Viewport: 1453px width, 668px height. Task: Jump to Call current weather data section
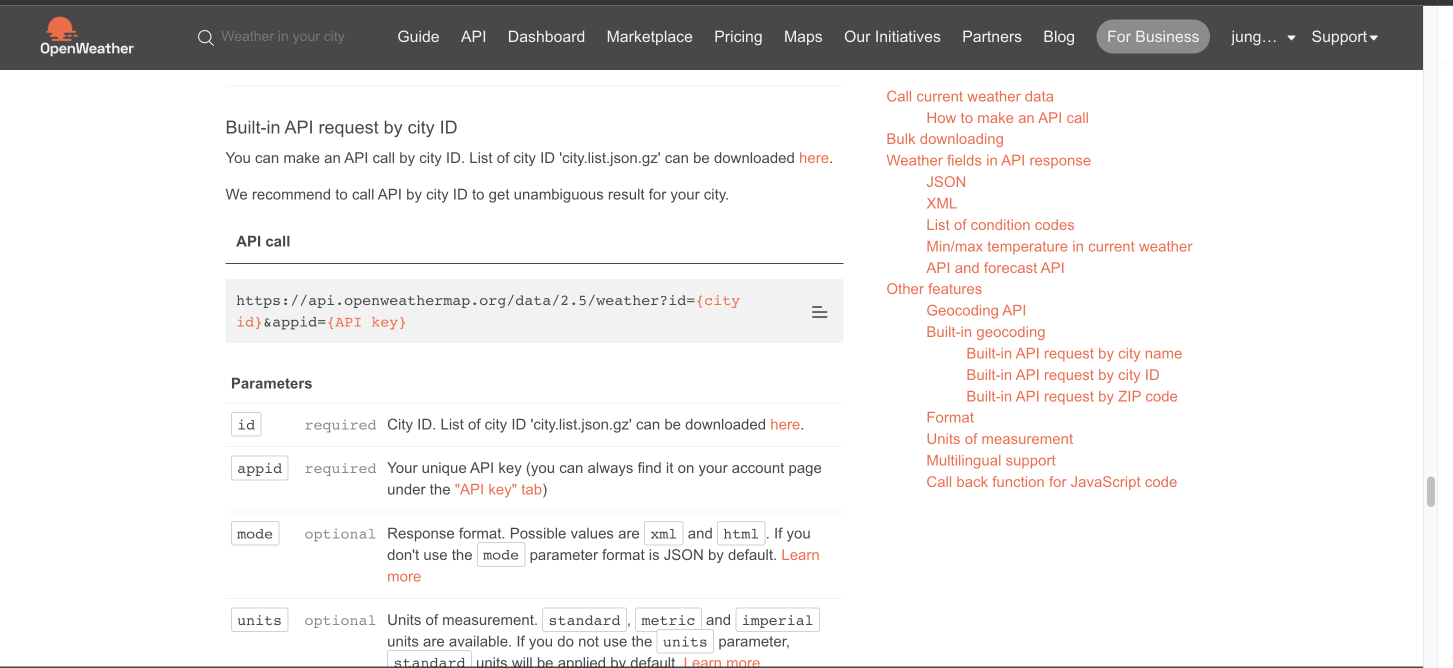point(970,97)
